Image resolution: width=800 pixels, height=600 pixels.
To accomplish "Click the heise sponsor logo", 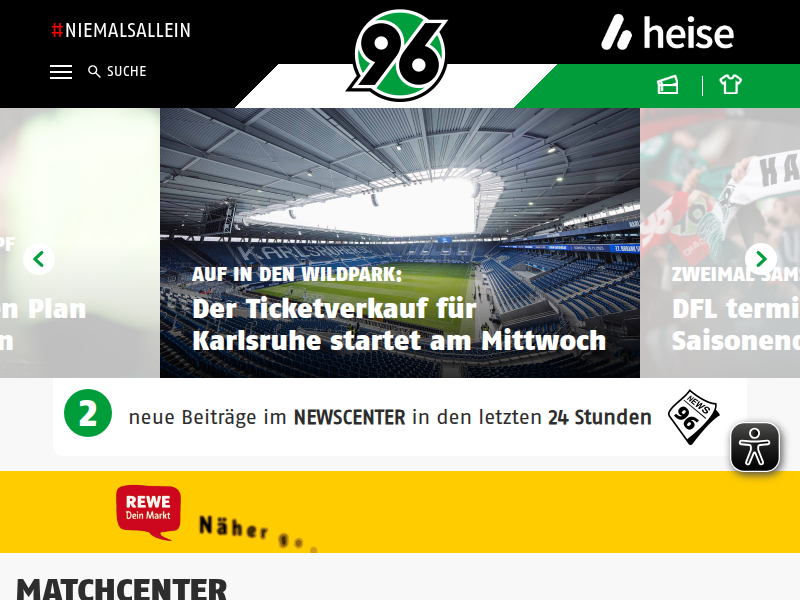I will (x=667, y=33).
